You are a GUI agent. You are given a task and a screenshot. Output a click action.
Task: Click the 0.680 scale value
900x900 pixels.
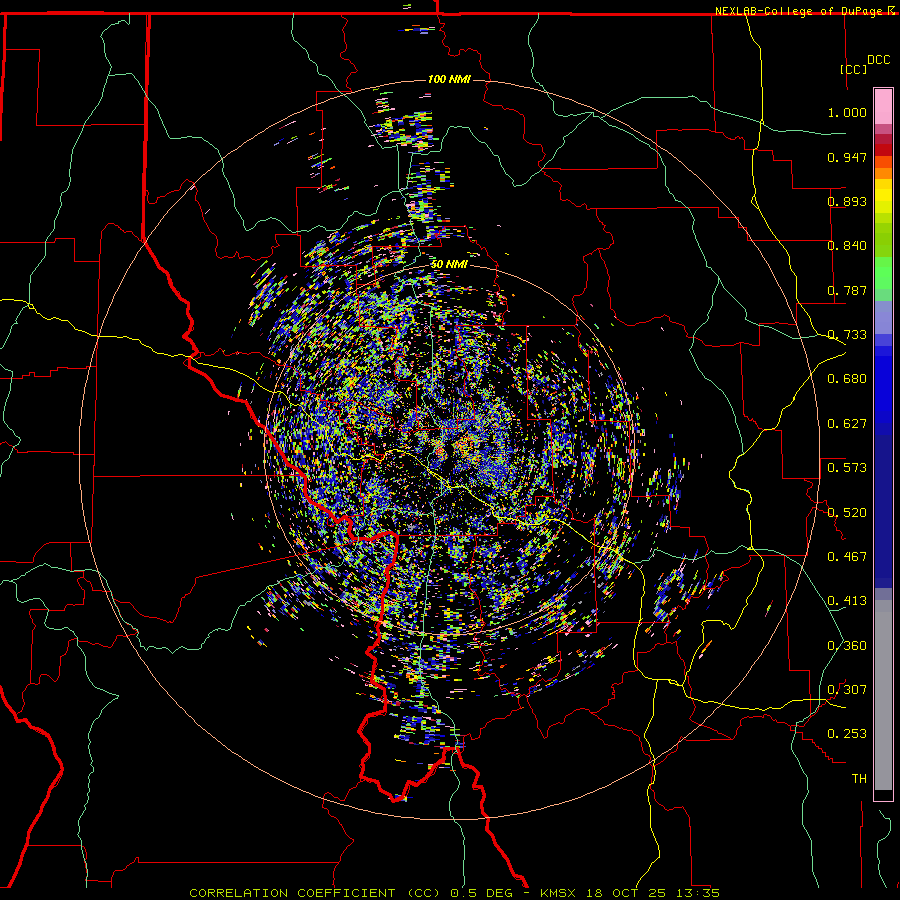(847, 379)
